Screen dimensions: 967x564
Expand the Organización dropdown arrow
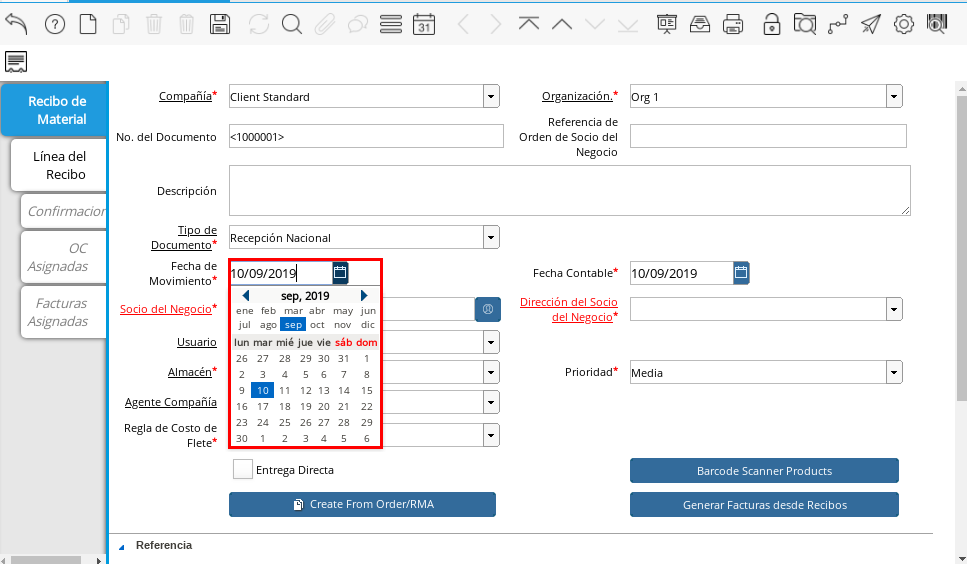[894, 96]
